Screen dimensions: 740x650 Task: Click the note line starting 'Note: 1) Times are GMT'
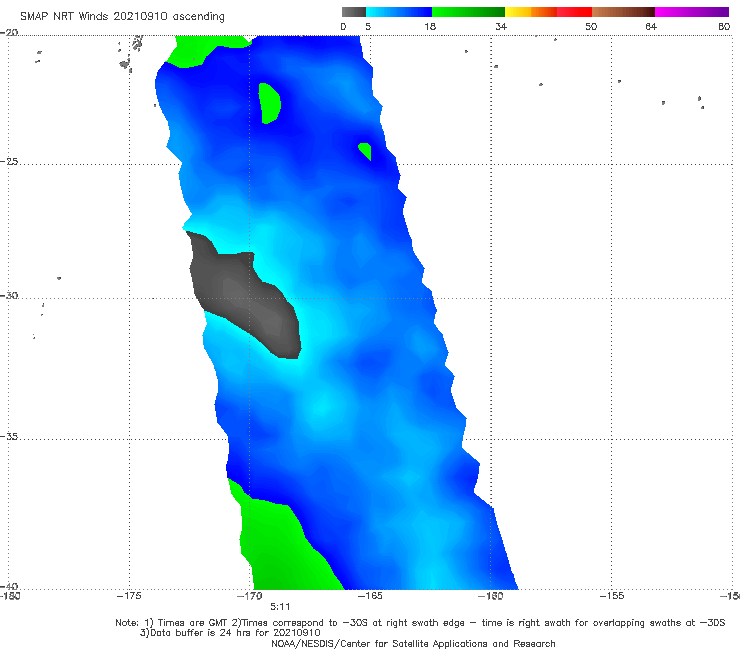[x=420, y=623]
